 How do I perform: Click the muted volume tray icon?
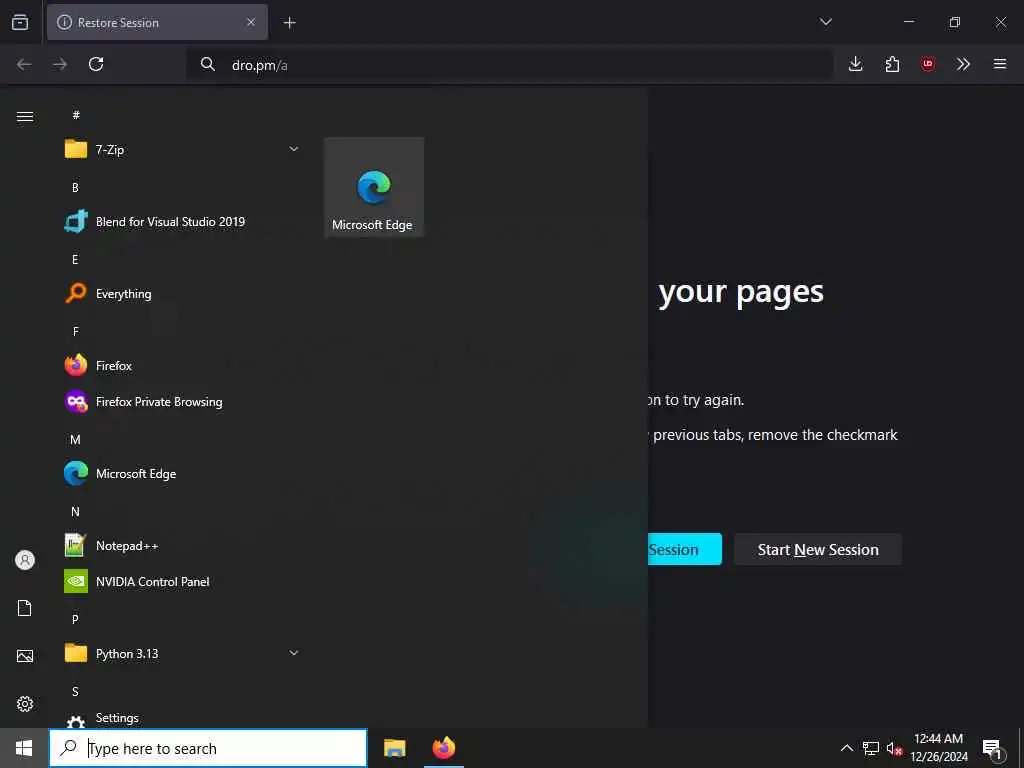pyautogui.click(x=894, y=748)
